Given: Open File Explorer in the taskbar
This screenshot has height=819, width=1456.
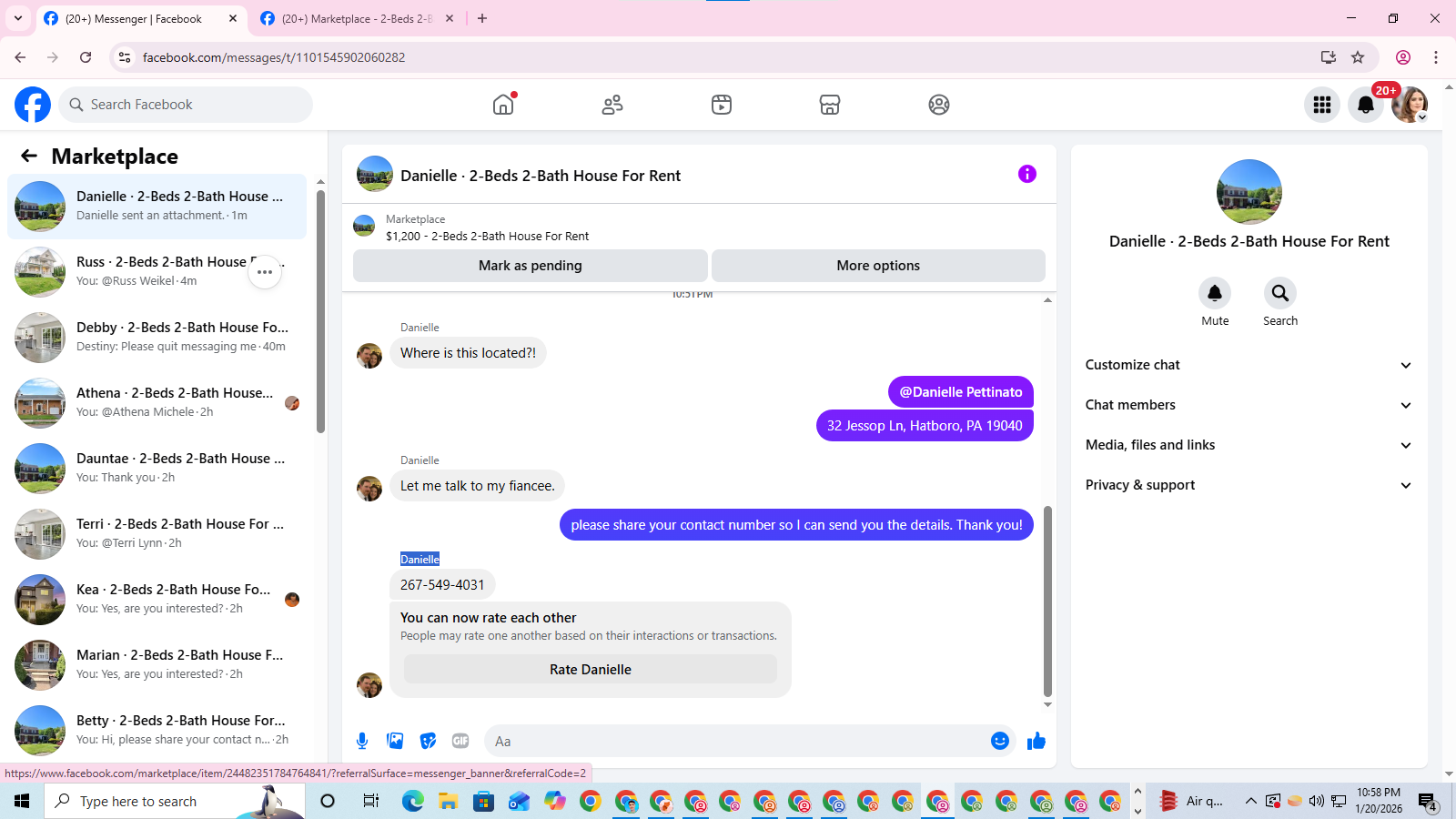Looking at the screenshot, I should 448,801.
